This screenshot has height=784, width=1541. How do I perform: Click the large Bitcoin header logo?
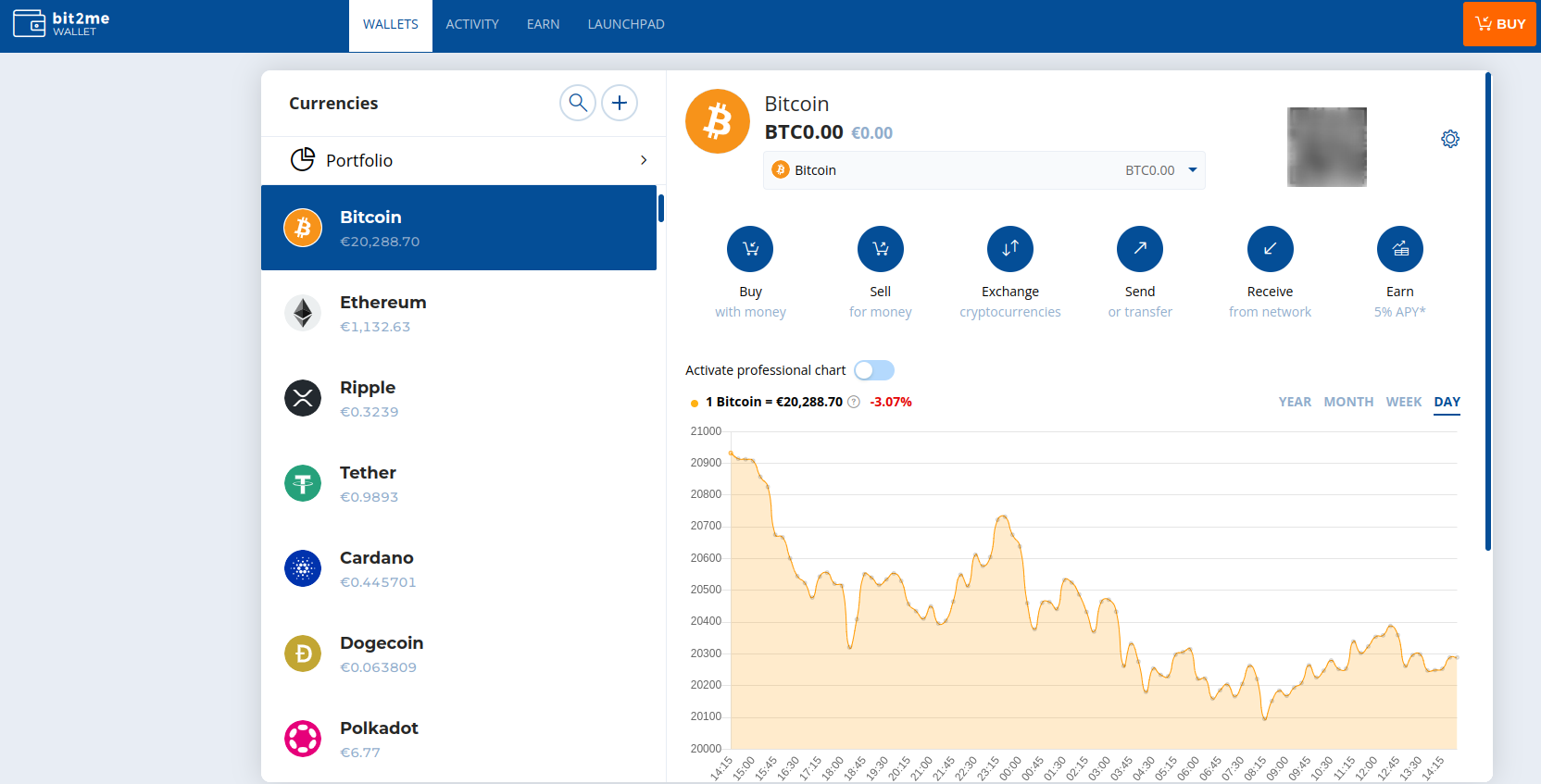718,121
